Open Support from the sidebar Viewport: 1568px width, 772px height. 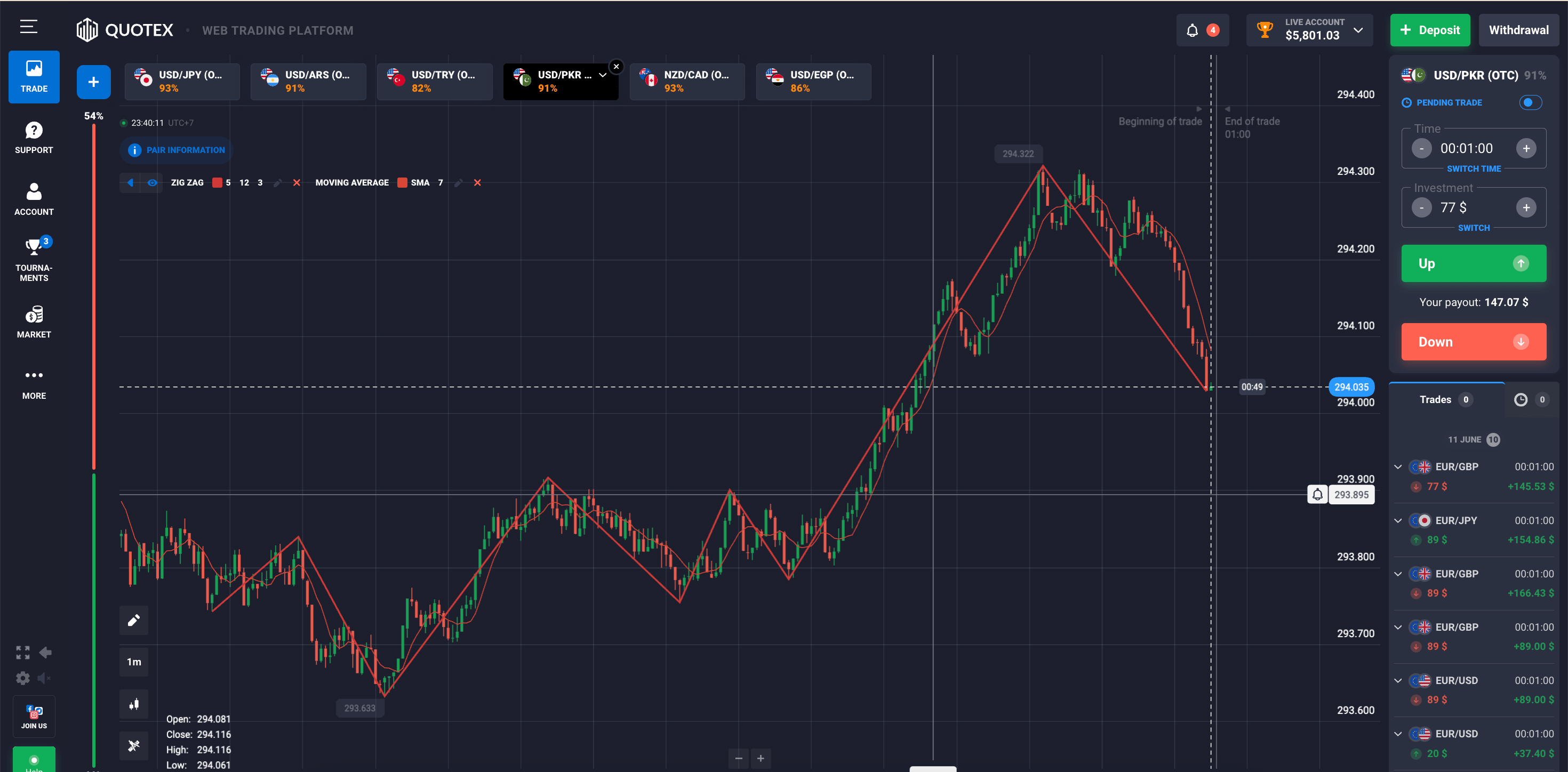(34, 138)
